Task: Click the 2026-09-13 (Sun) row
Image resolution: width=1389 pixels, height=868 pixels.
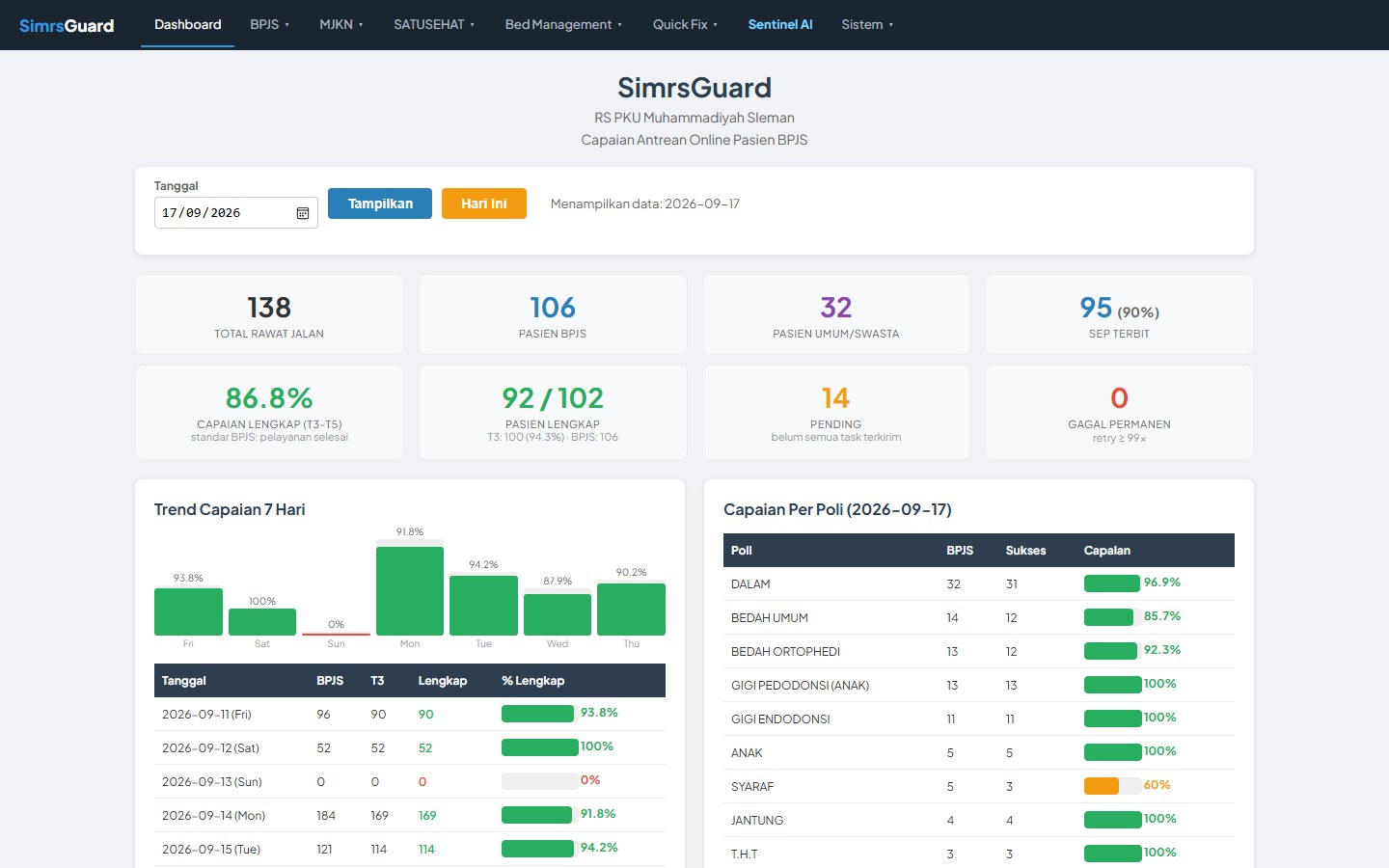Action: point(410,781)
